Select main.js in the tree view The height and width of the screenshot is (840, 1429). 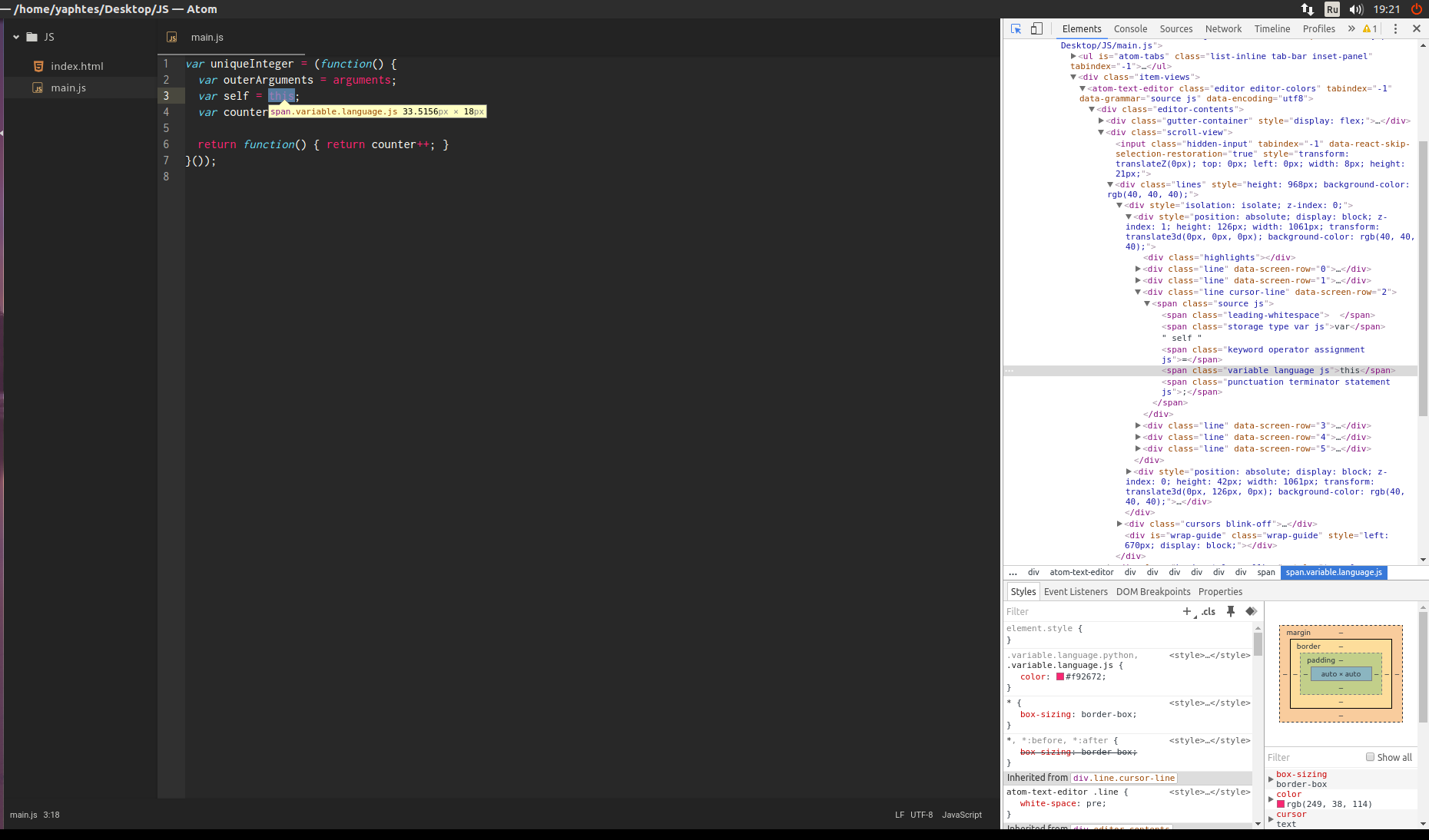[x=68, y=88]
